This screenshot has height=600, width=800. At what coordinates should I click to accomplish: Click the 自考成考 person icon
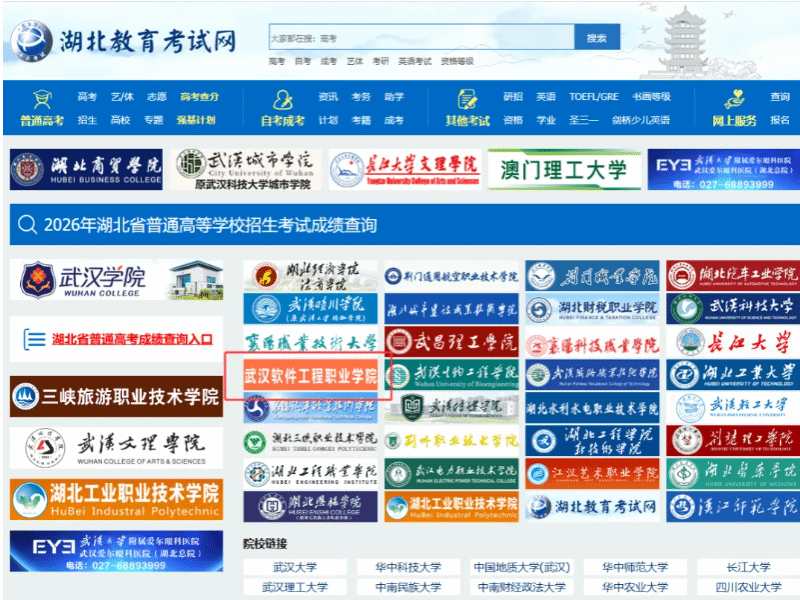tap(283, 100)
